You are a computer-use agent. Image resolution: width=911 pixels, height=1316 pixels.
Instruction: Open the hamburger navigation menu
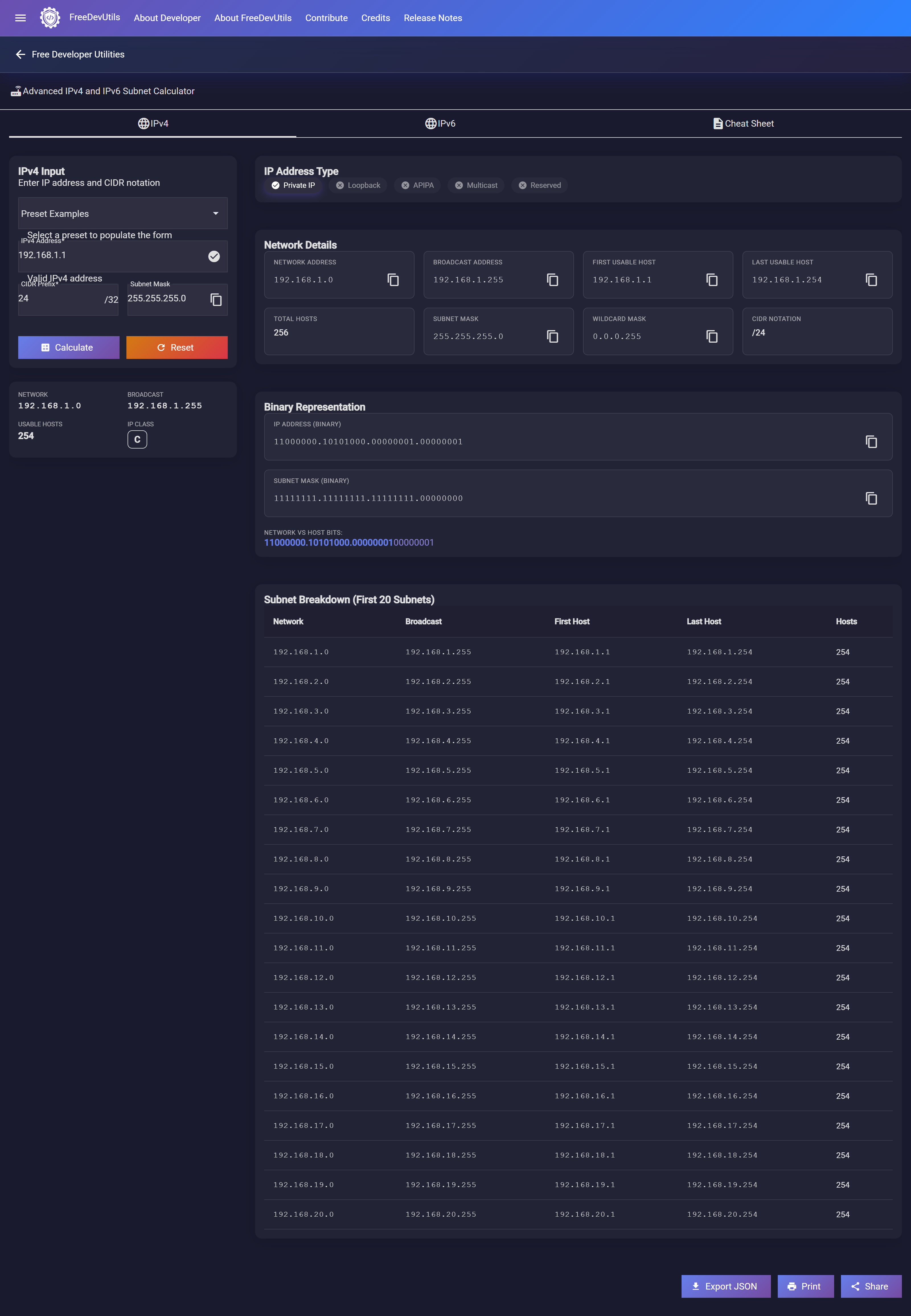(x=20, y=18)
